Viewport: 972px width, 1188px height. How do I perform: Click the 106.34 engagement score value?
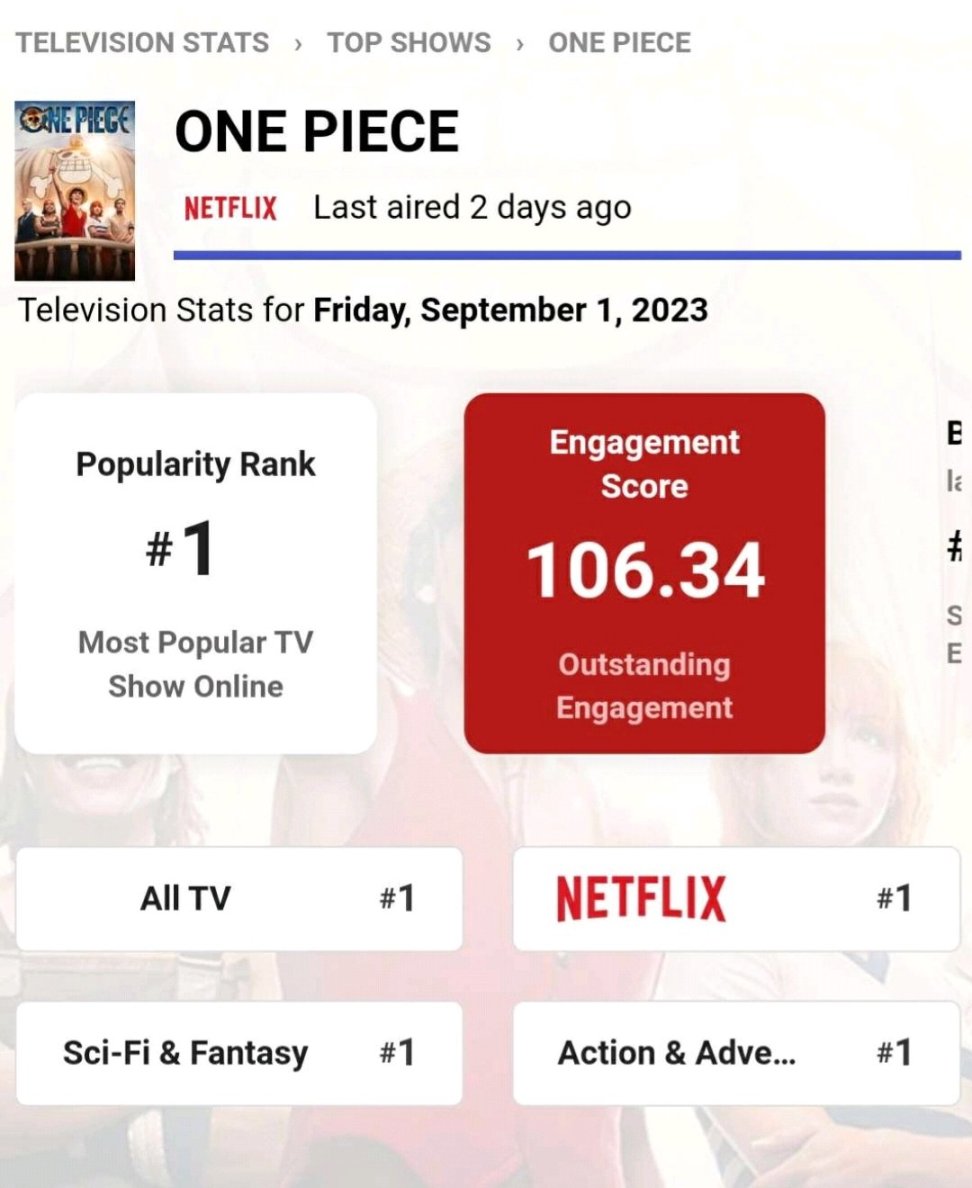click(645, 571)
